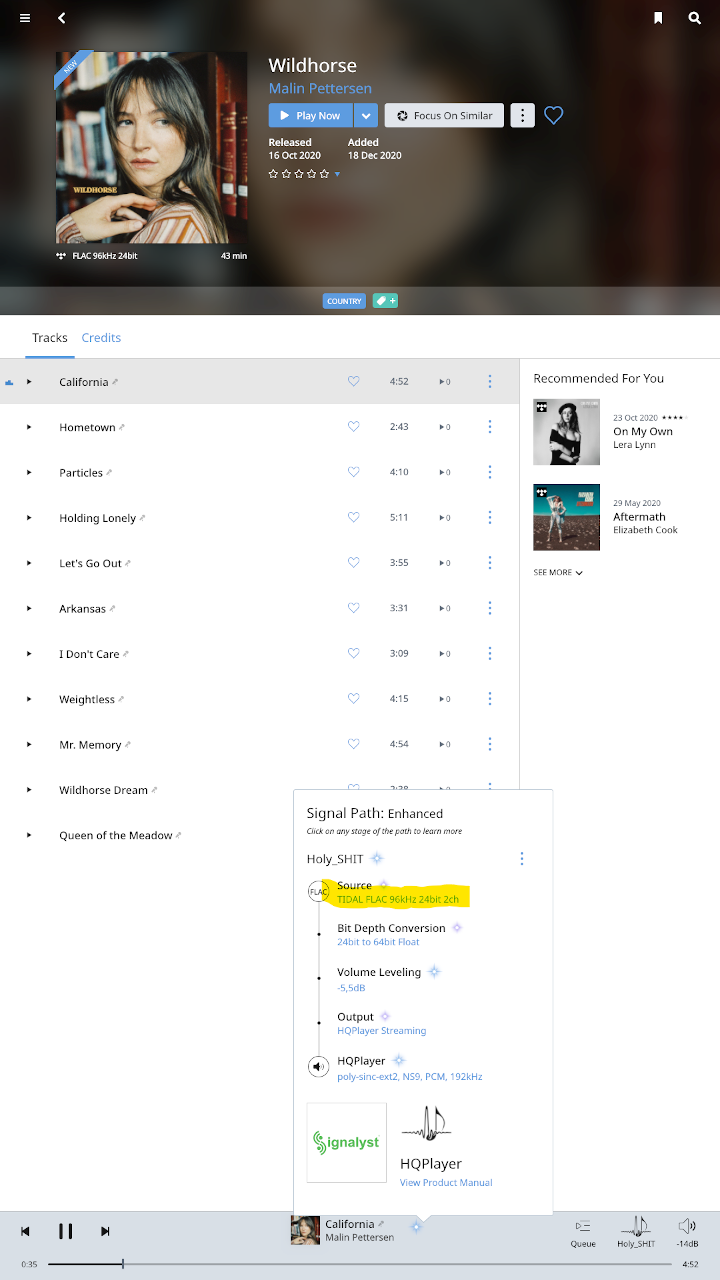Viewport: 720px width, 1280px height.
Task: Toggle heart on Holding Lonely track
Action: tap(353, 518)
